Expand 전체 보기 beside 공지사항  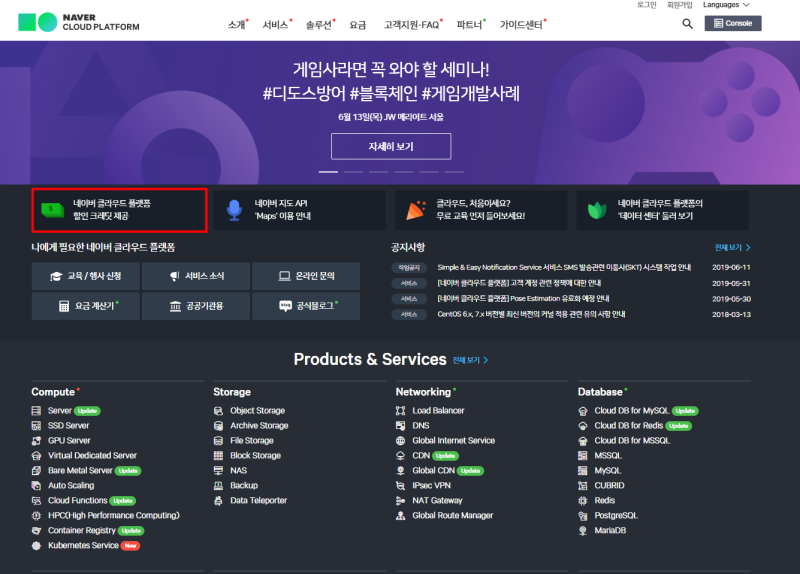pyautogui.click(x=733, y=247)
